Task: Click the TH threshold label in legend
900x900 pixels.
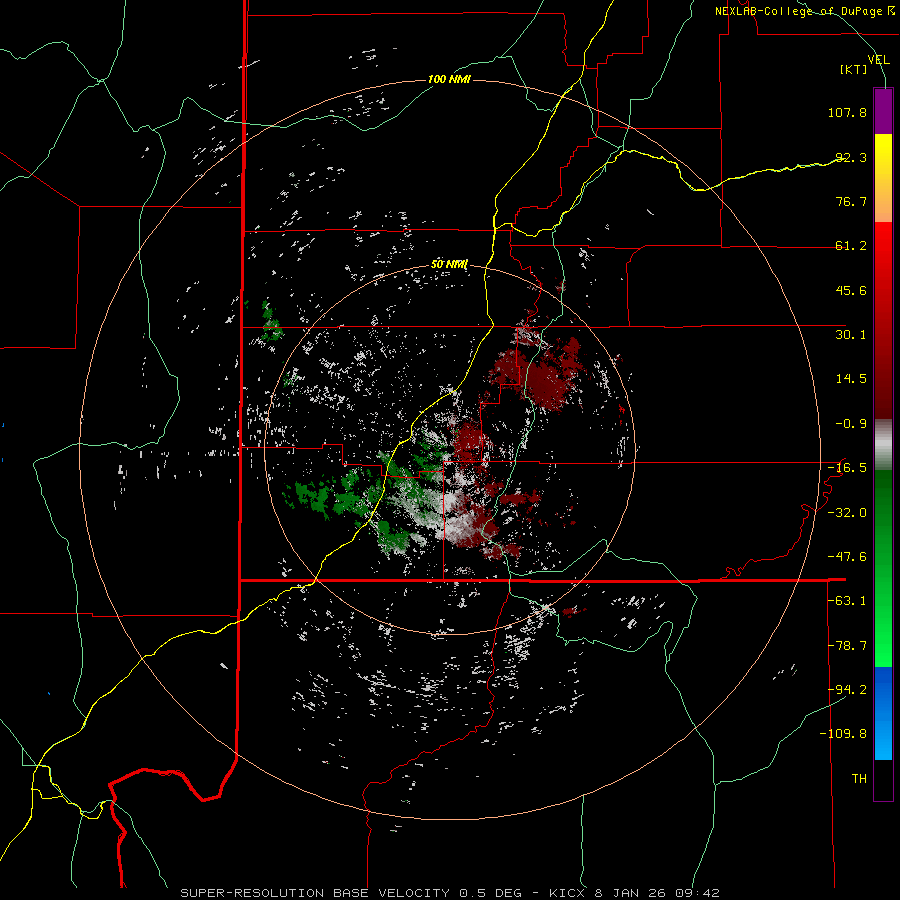Action: point(859,779)
